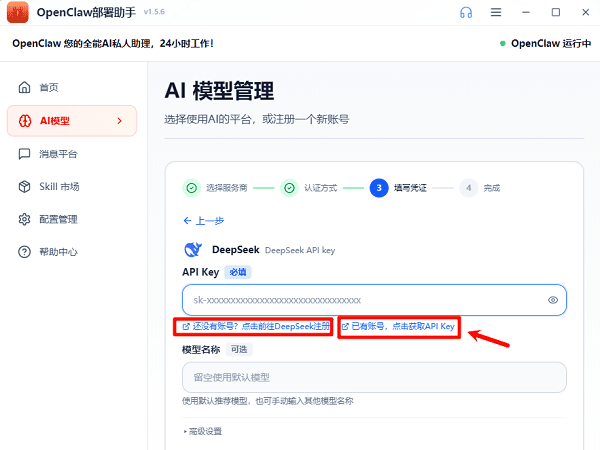Click the DeepSeek API key subtitle text
600x450 pixels.
click(x=300, y=250)
